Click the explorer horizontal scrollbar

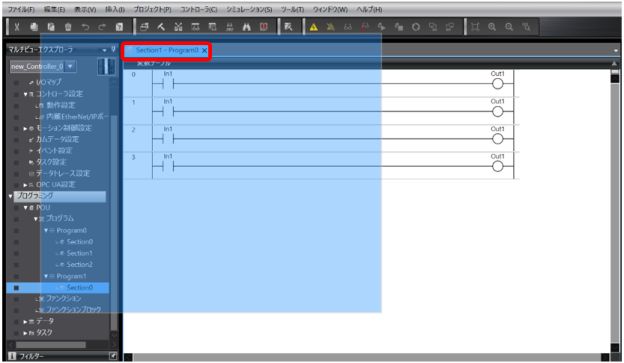coord(50,345)
